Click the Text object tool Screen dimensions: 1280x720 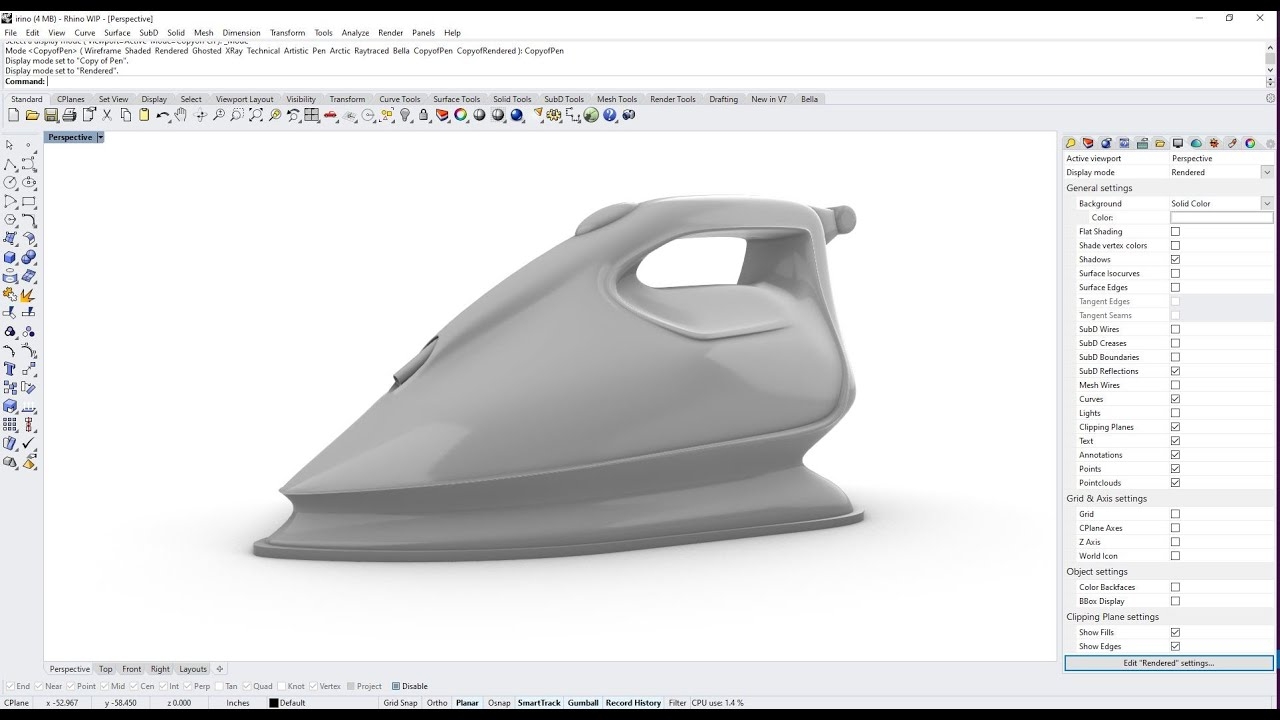click(10, 369)
